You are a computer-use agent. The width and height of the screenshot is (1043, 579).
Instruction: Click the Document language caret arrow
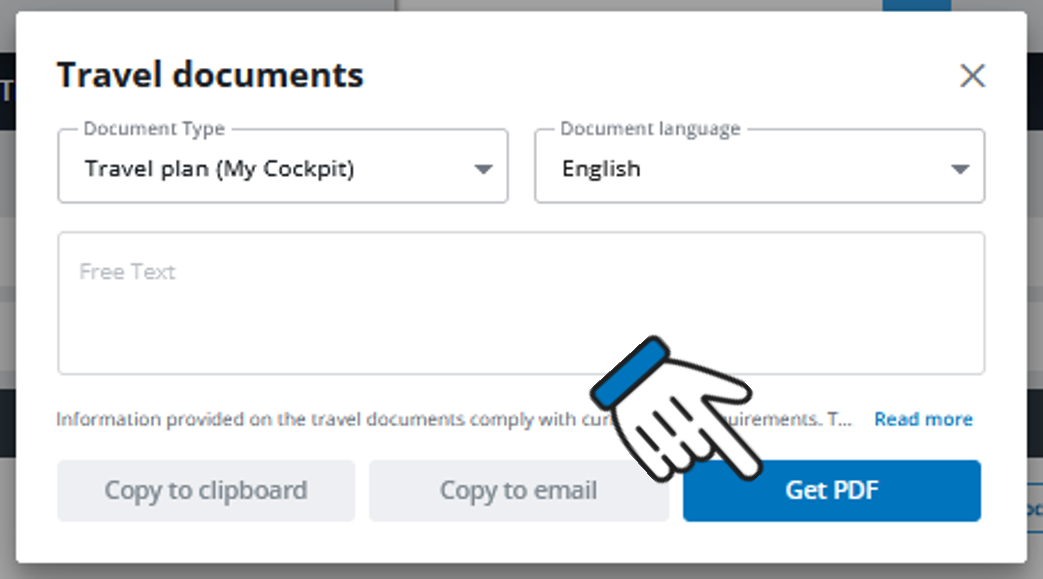[960, 169]
